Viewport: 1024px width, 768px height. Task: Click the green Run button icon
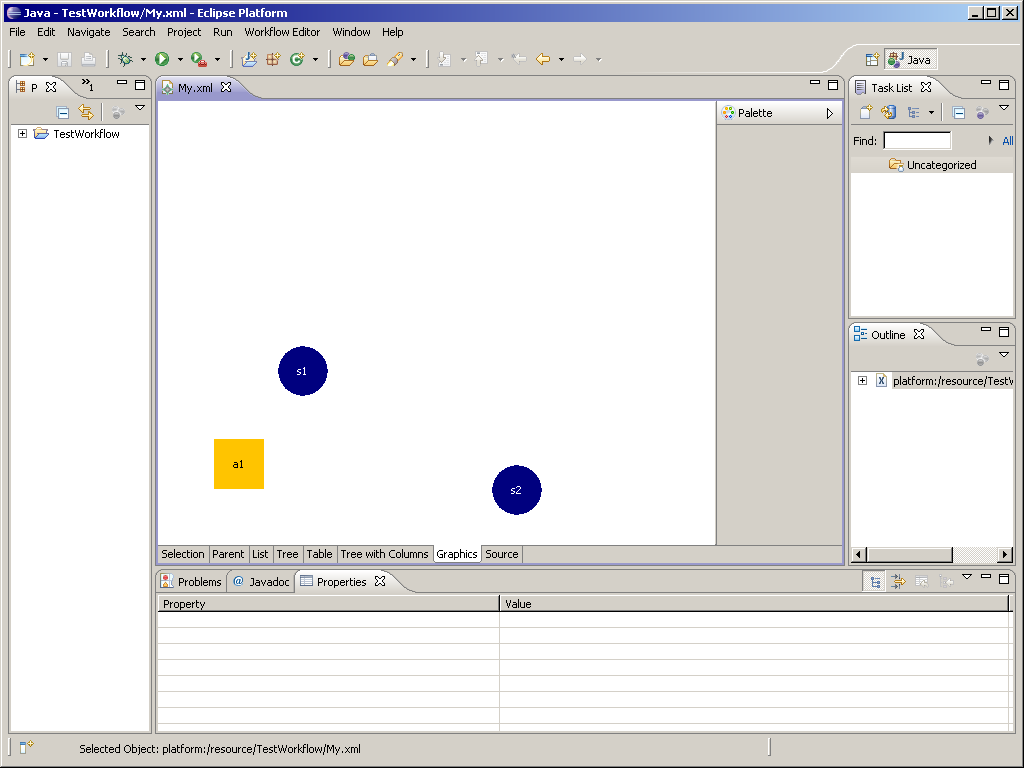click(162, 60)
